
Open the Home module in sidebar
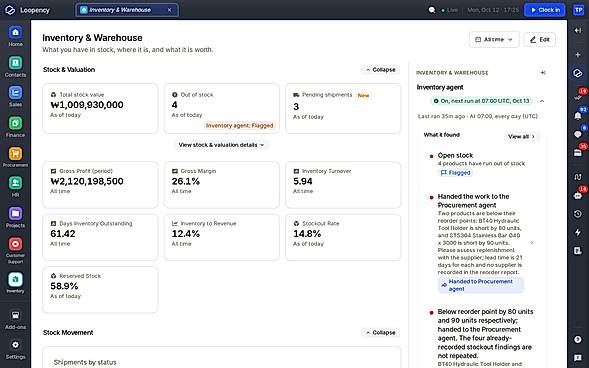pos(15,36)
